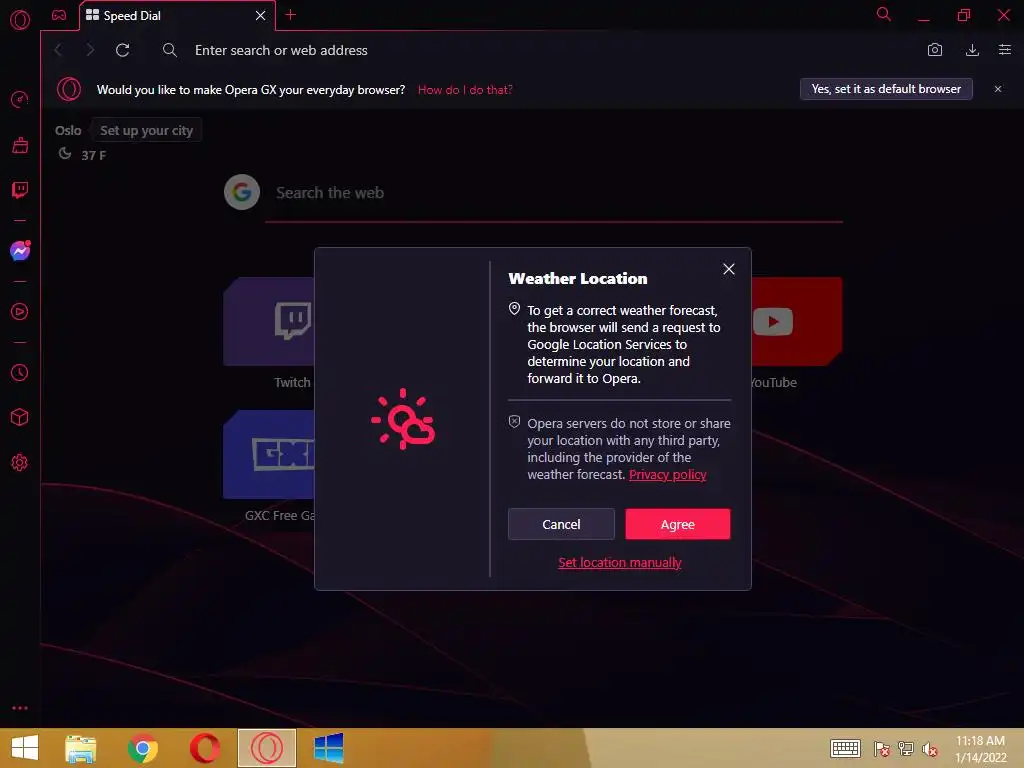1024x768 pixels.
Task: Open GX Control speedometer in sidebar
Action: [x=20, y=99]
